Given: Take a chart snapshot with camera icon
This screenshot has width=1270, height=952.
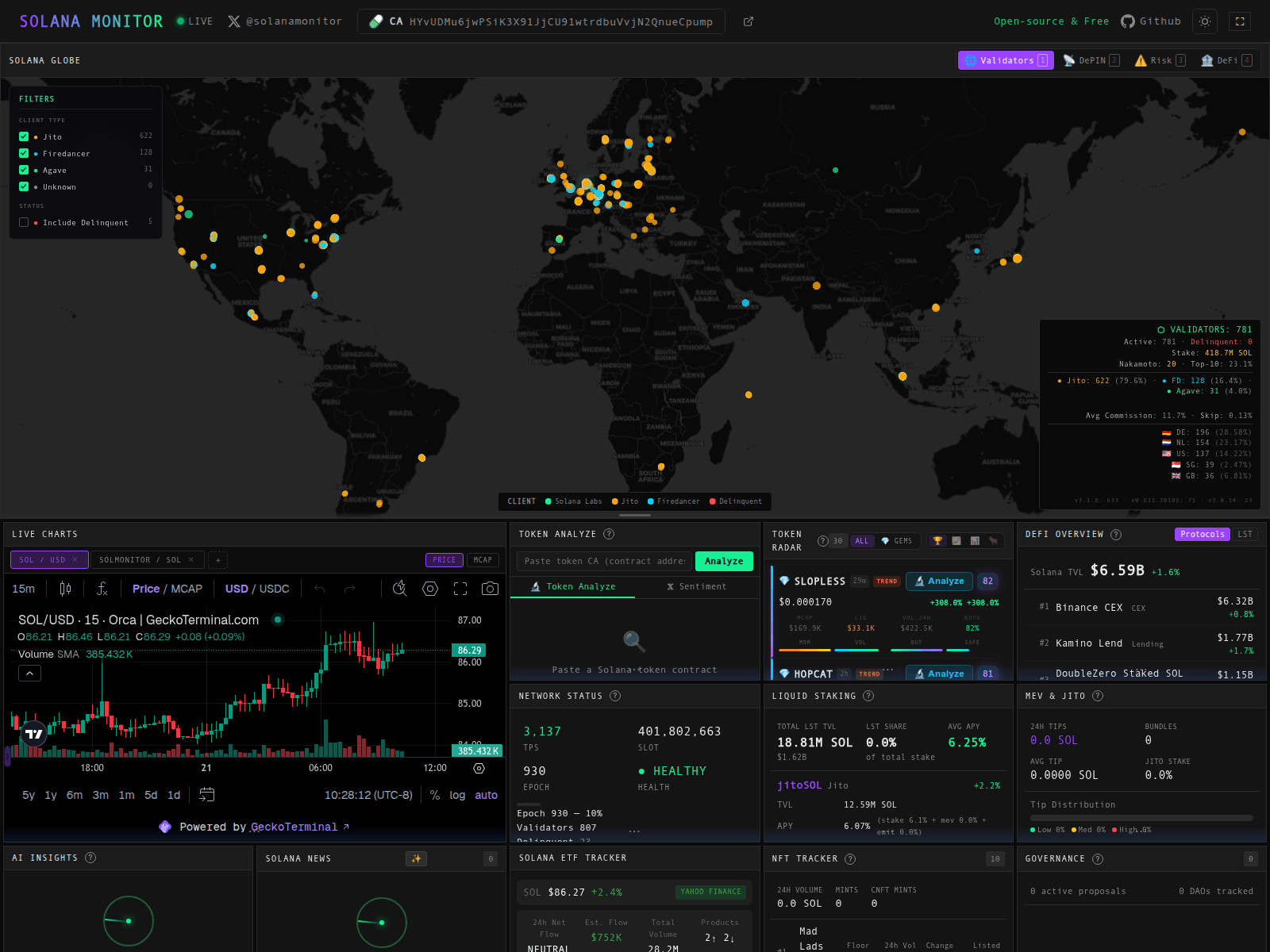Looking at the screenshot, I should (x=491, y=589).
